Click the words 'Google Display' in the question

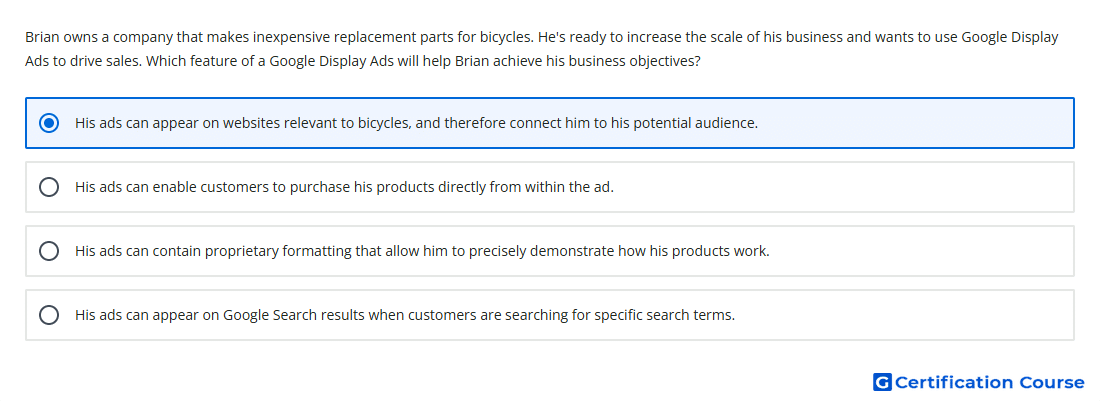coord(1010,37)
